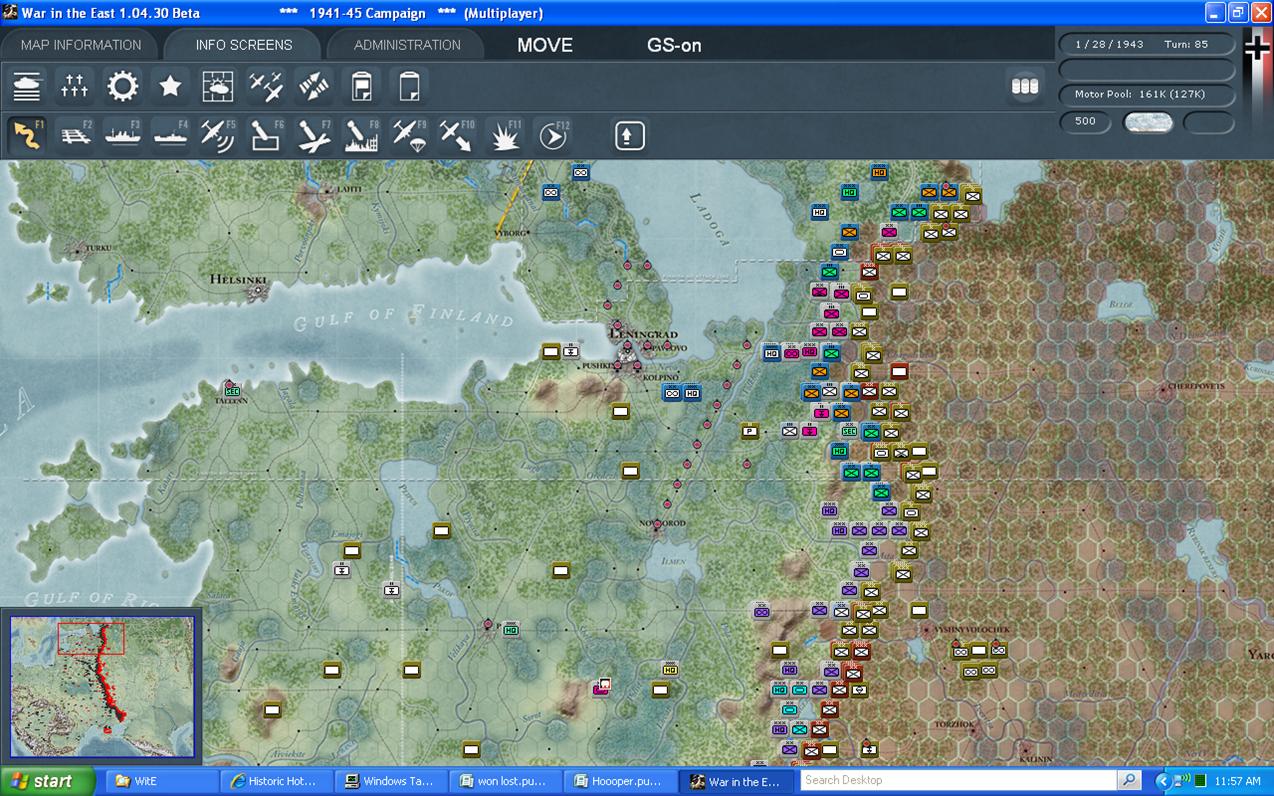The width and height of the screenshot is (1274, 796).
Task: Select the F11 explosion icon
Action: pyautogui.click(x=504, y=135)
